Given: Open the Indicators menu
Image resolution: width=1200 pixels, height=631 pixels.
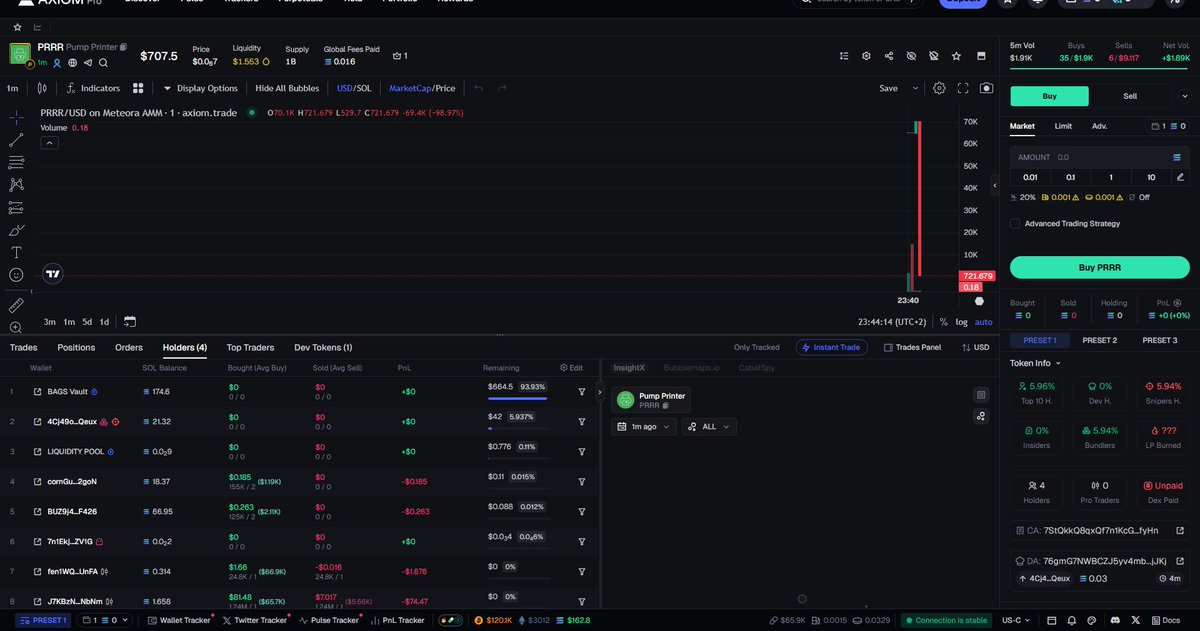Looking at the screenshot, I should coord(93,88).
